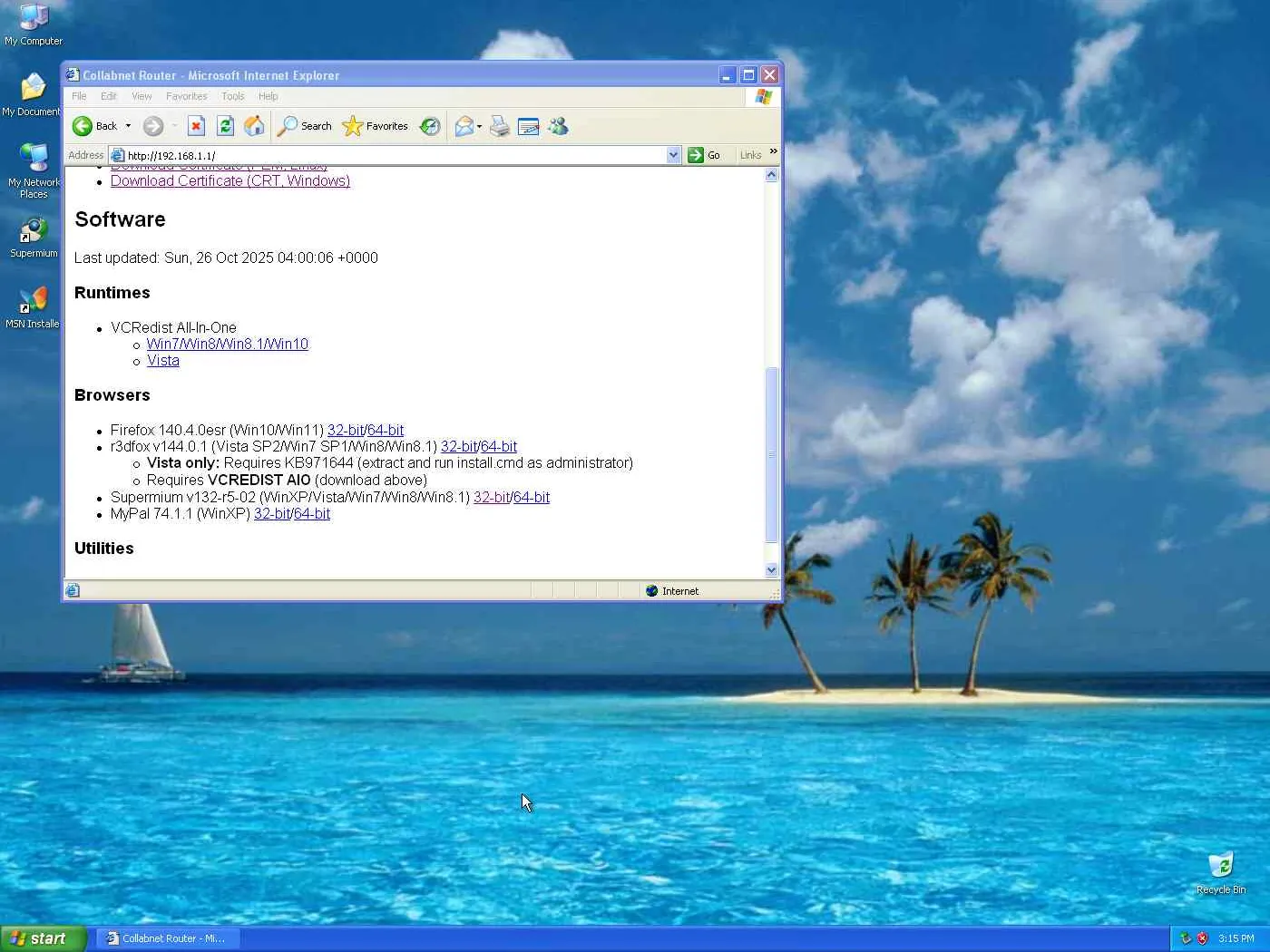The height and width of the screenshot is (952, 1270).
Task: Open the Windows Start menu
Action: point(43,938)
